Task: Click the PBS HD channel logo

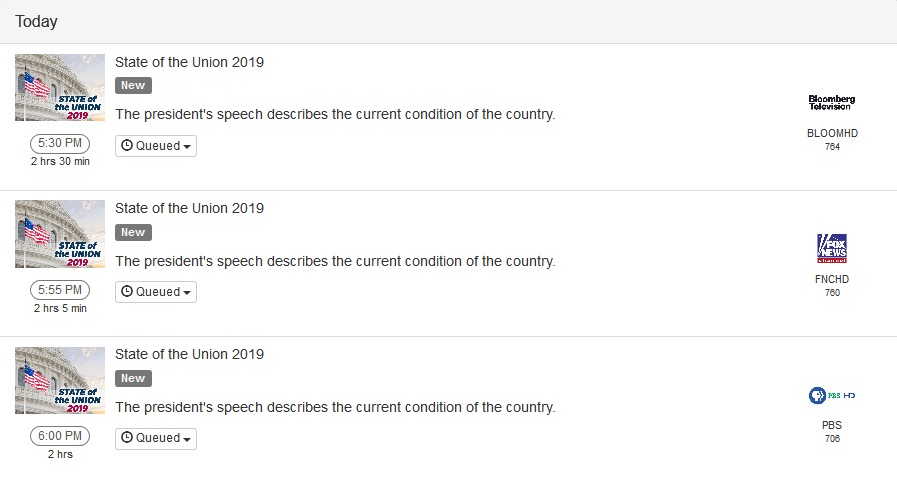Action: point(832,395)
